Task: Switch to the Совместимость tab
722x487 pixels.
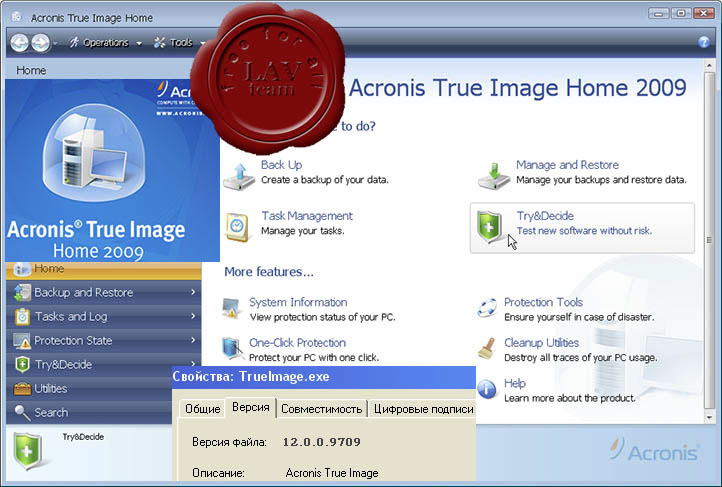Action: 321,409
